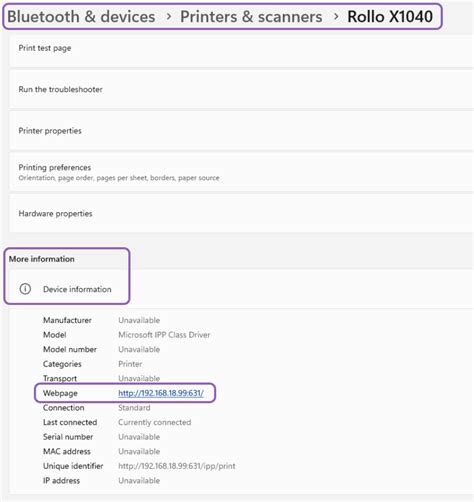Select the Transport label
Viewport: 474px width, 502px height.
[60, 379]
